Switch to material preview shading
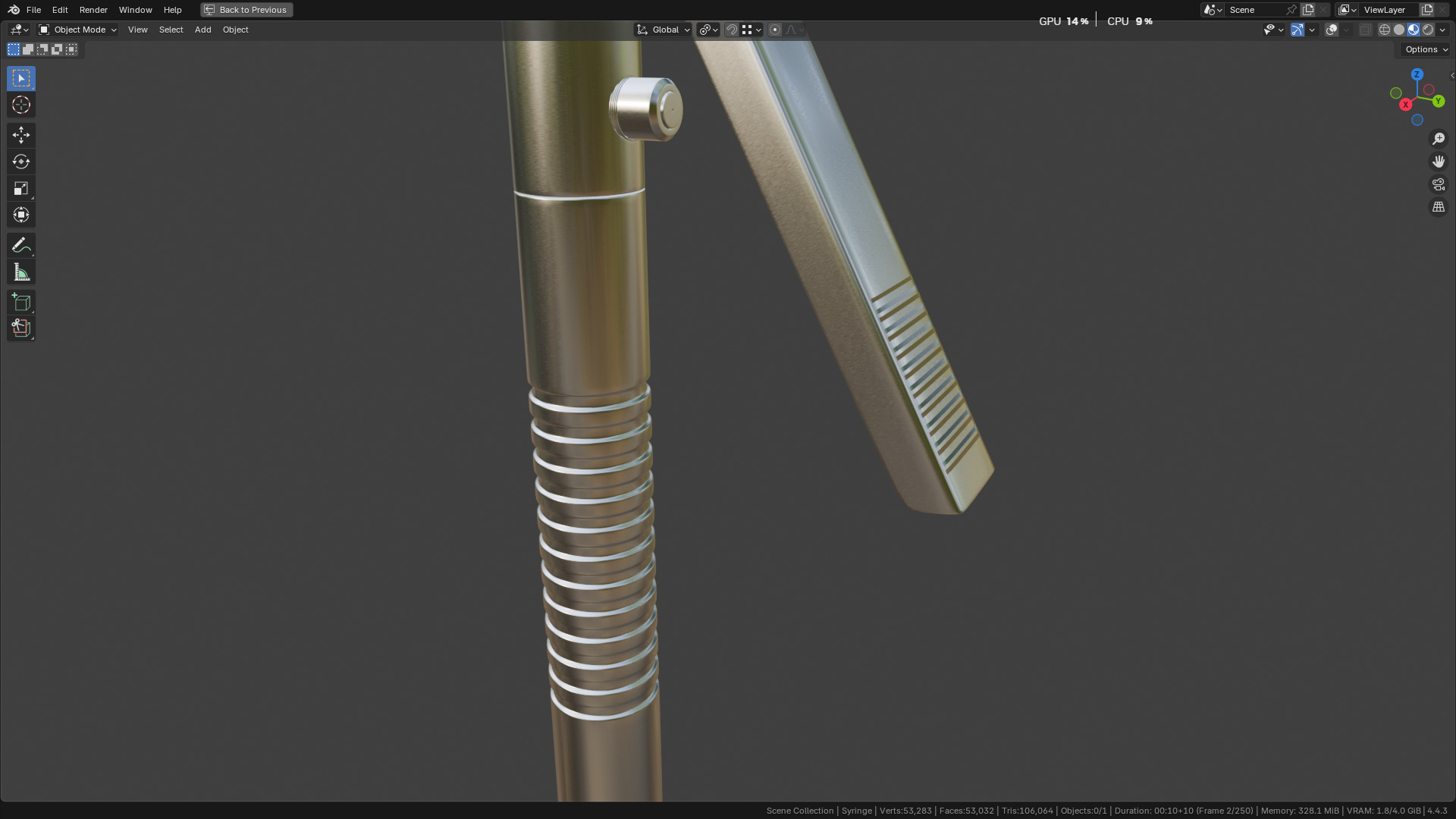 pos(1414,30)
